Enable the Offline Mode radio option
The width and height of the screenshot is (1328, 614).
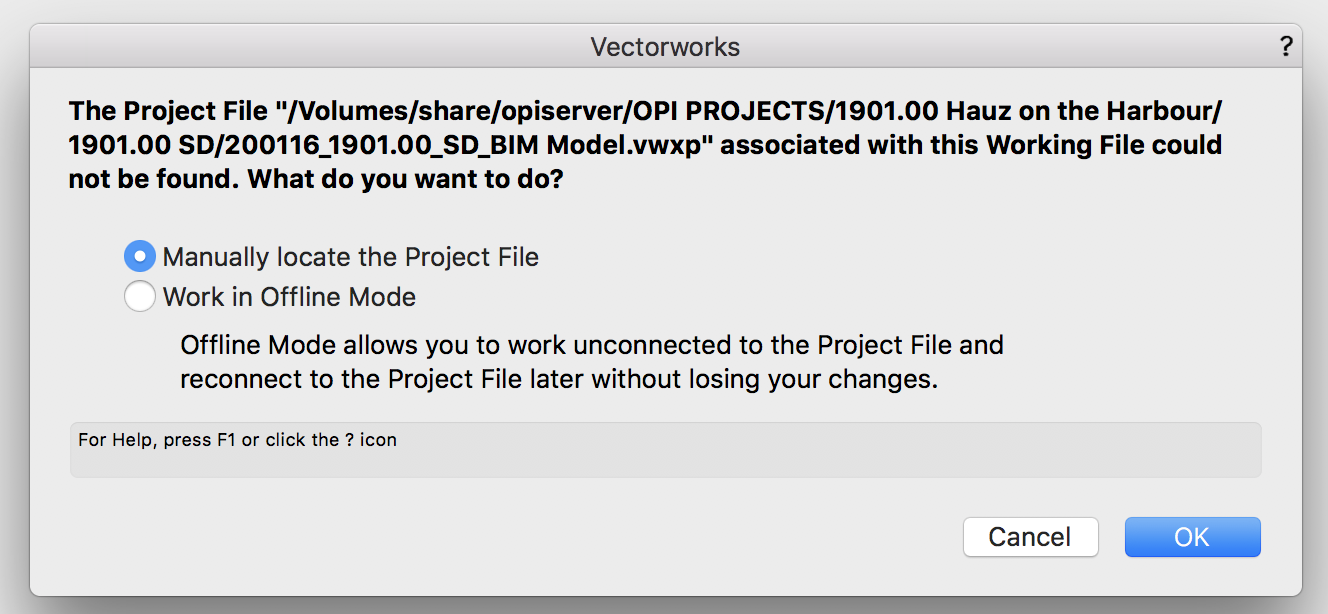pyautogui.click(x=140, y=296)
